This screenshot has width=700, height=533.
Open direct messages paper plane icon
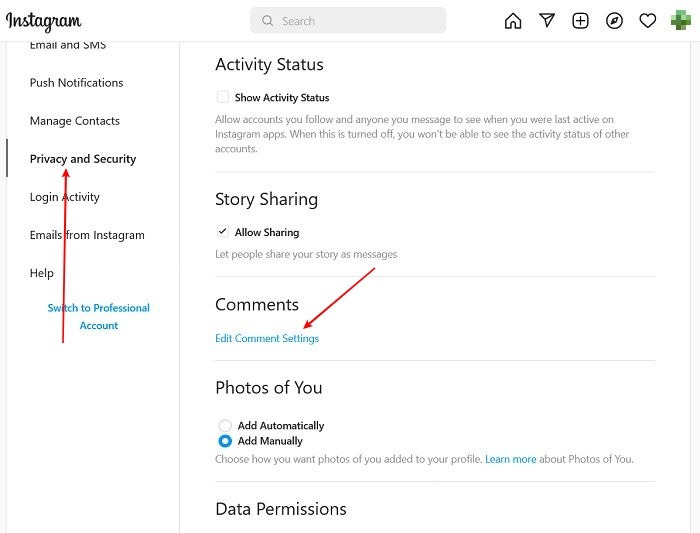(x=547, y=21)
